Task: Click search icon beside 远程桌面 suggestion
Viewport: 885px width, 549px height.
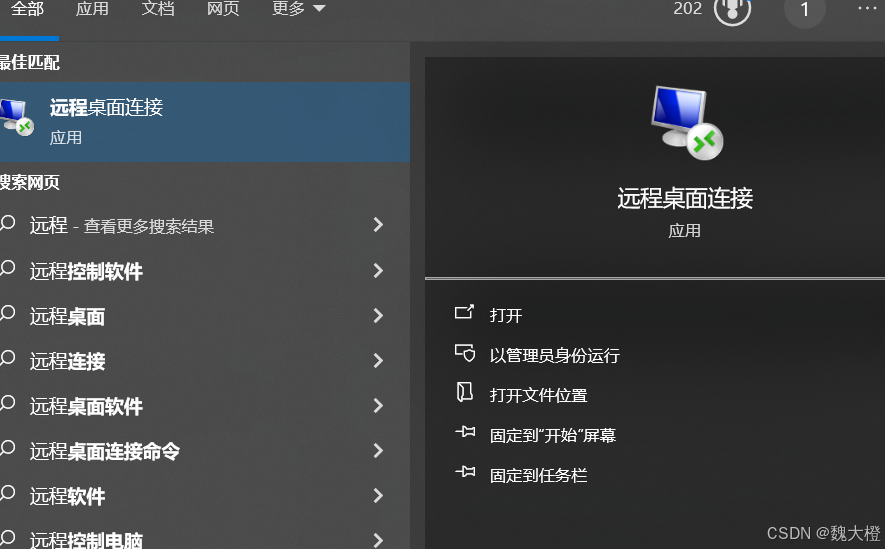Action: coord(7,313)
